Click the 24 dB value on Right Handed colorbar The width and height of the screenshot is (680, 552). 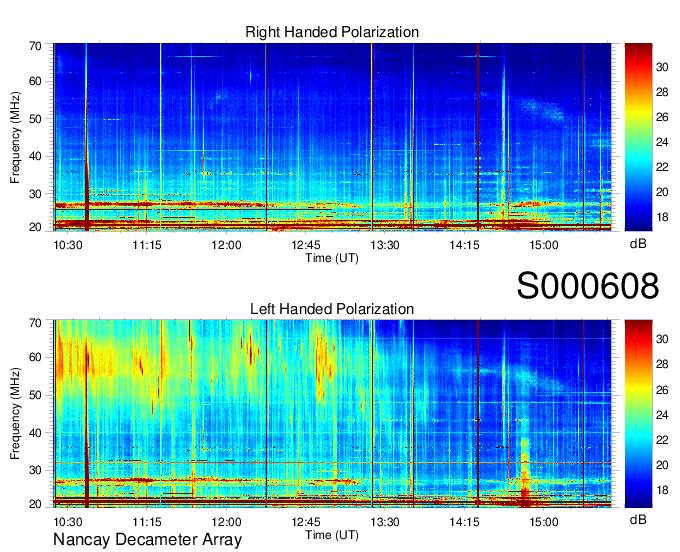662,142
